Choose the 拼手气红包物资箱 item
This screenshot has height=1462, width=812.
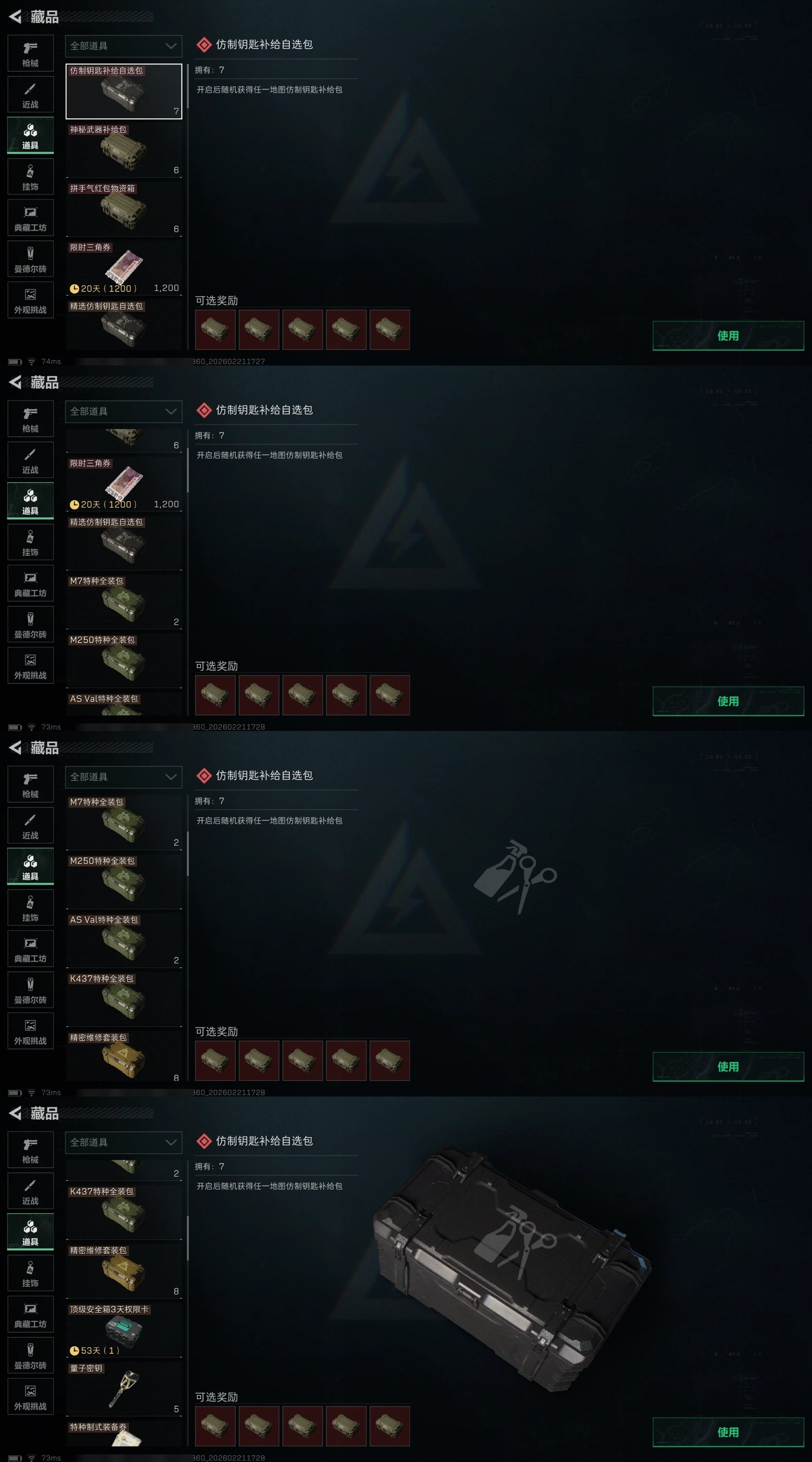tap(124, 209)
